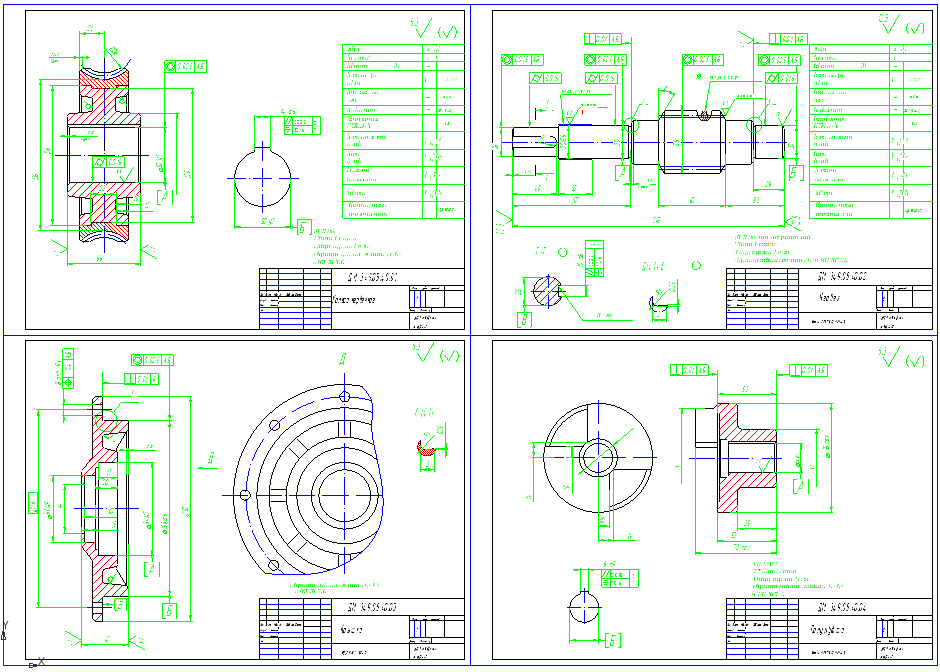Select the worm wheel hatched section view

[x=104, y=156]
